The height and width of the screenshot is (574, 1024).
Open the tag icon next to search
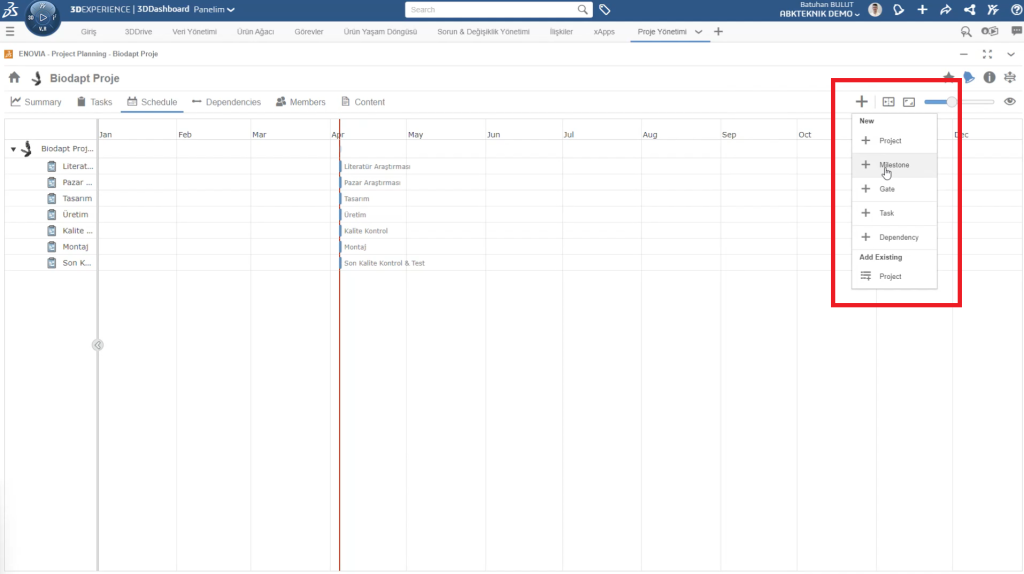605,10
